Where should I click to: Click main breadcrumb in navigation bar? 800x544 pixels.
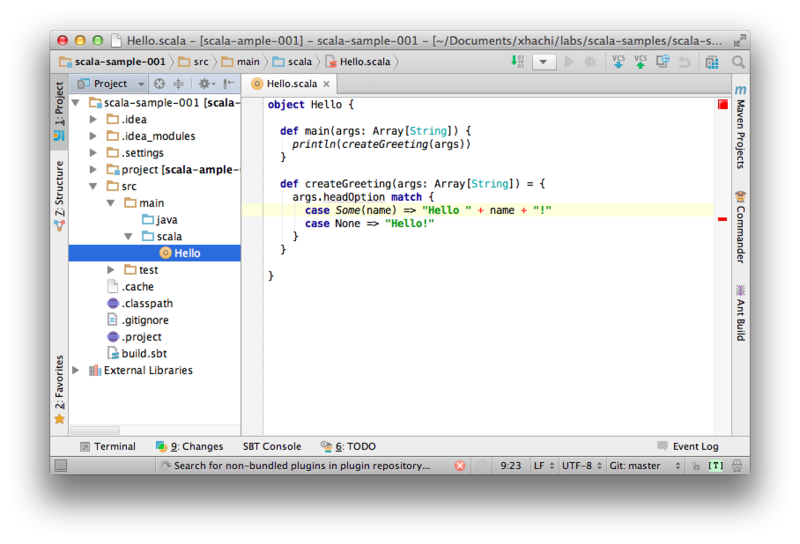[x=240, y=62]
